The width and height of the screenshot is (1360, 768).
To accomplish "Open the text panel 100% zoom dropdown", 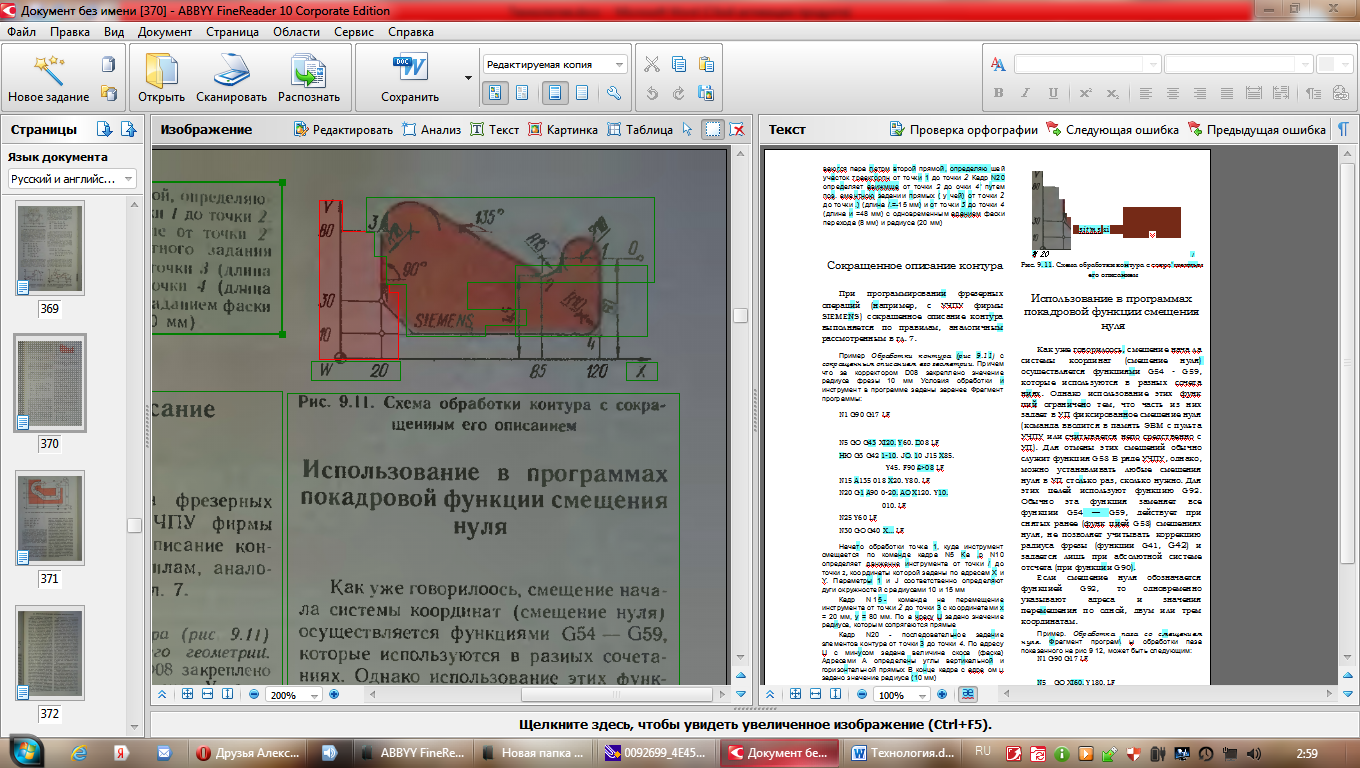I will [x=902, y=694].
